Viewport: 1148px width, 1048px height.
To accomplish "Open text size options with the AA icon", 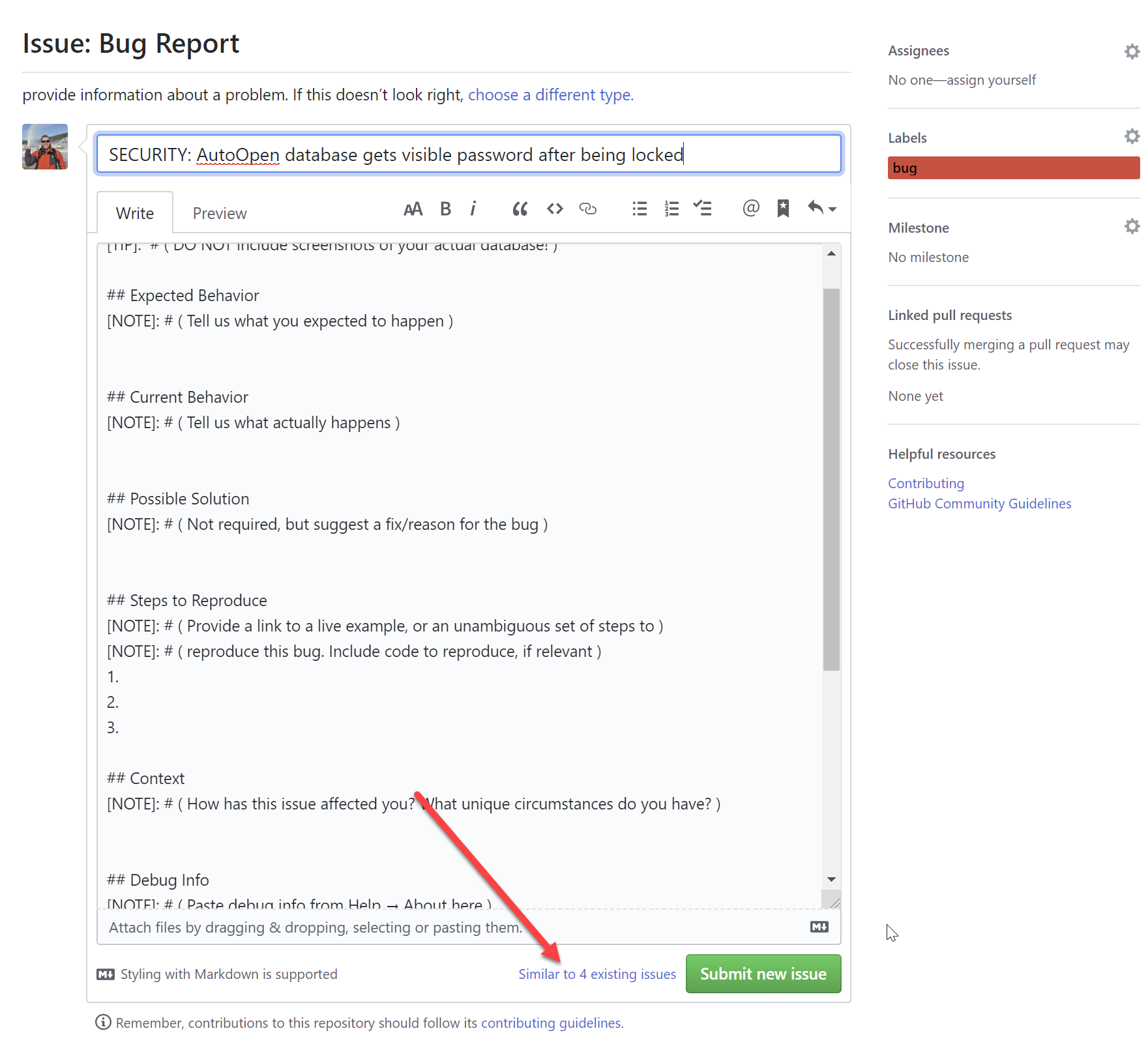I will click(413, 209).
